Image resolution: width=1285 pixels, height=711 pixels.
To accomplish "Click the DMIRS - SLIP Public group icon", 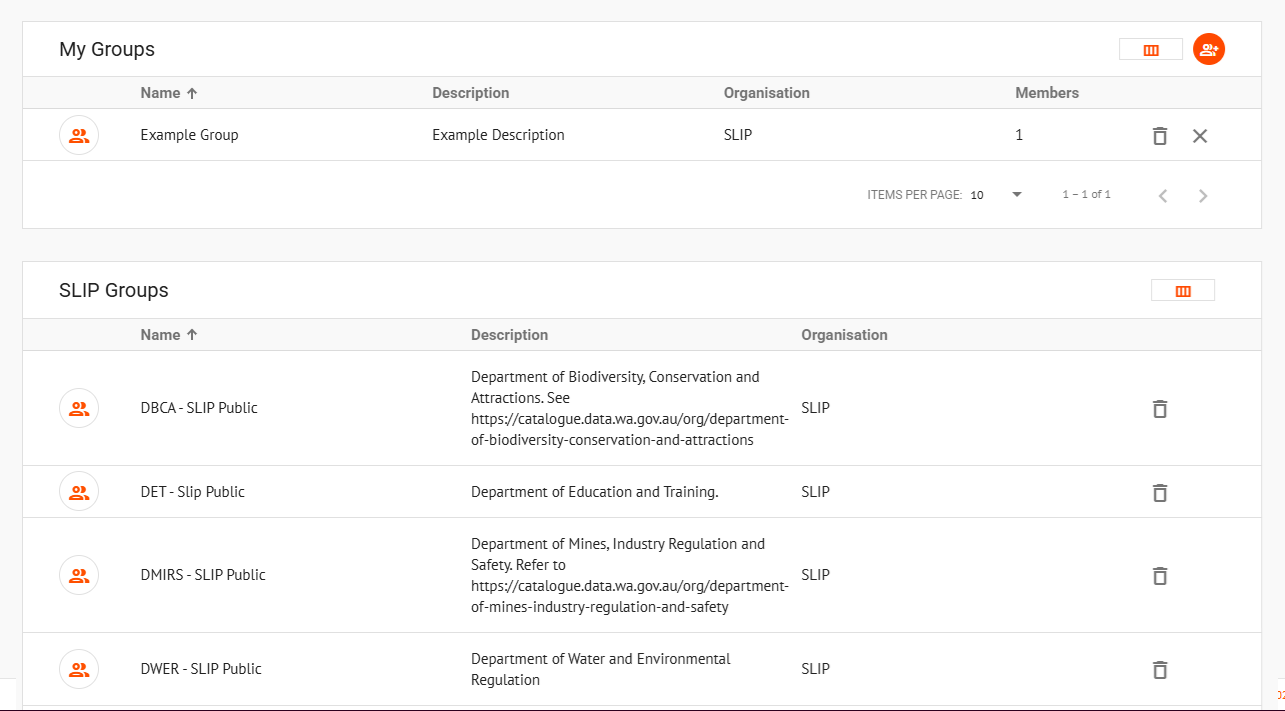I will pyautogui.click(x=79, y=575).
